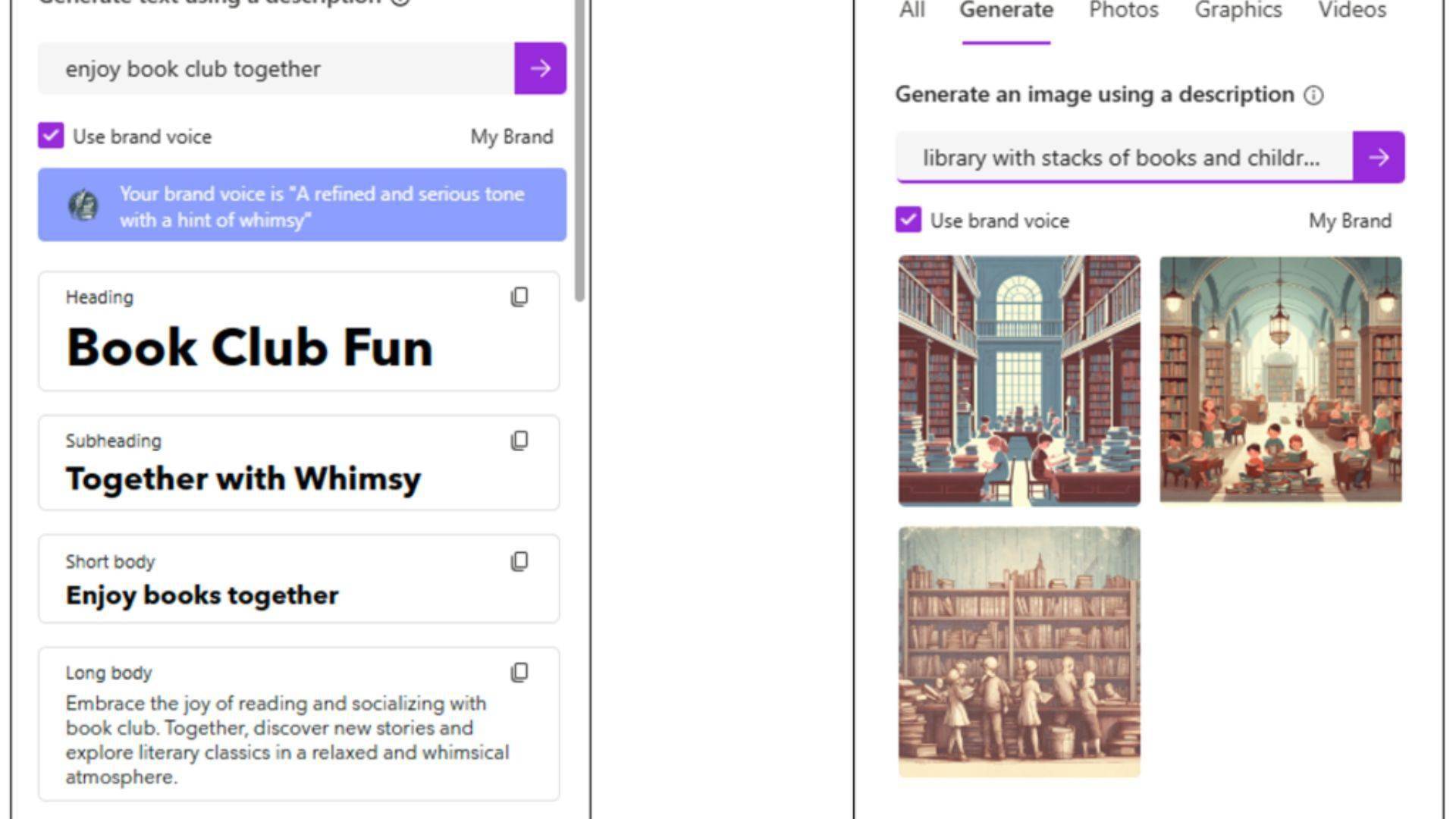Copy the Short body text
Screen dimensions: 1456x819
pos(519,561)
